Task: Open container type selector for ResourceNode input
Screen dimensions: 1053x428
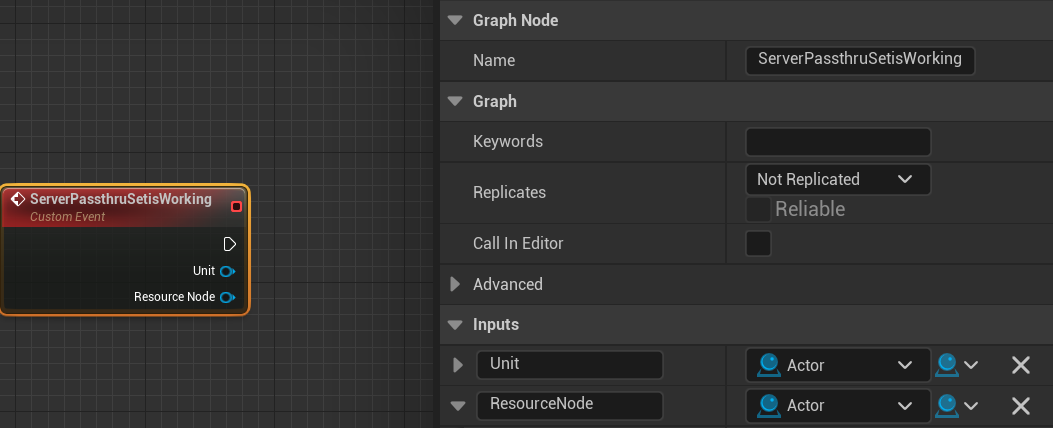Action: pos(956,405)
